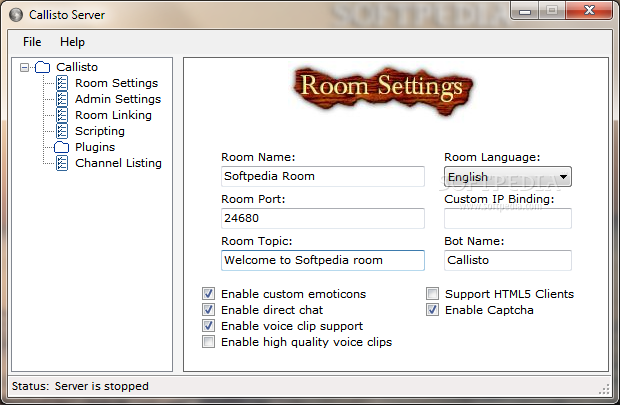Click the Scripting list icon
The width and height of the screenshot is (620, 405).
point(62,131)
